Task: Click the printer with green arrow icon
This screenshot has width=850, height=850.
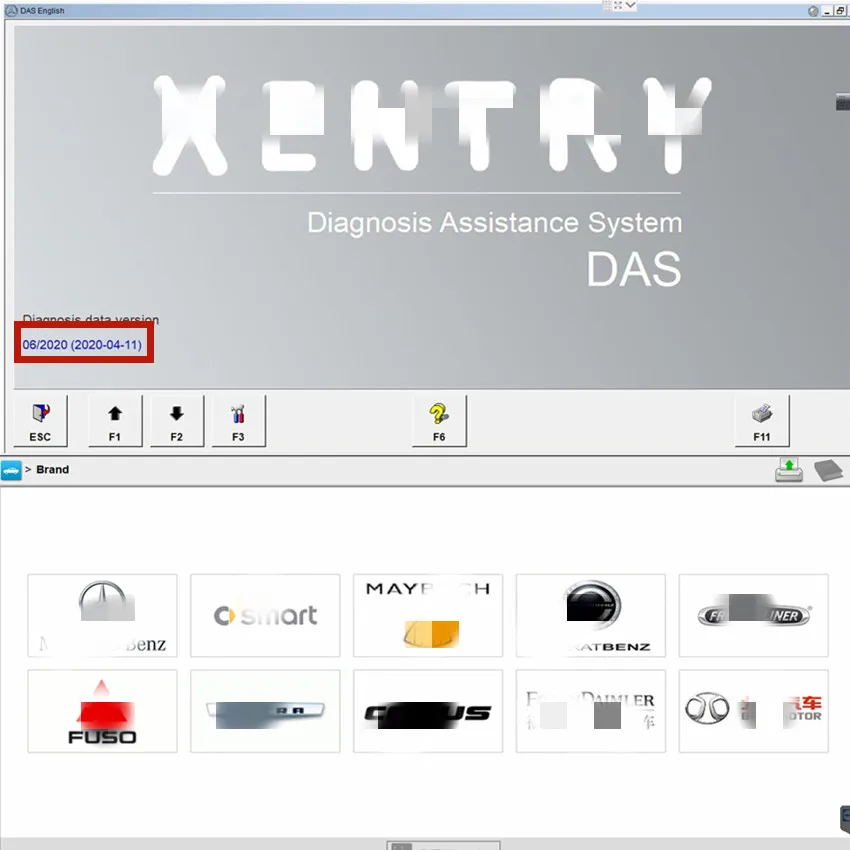Action: pyautogui.click(x=789, y=469)
